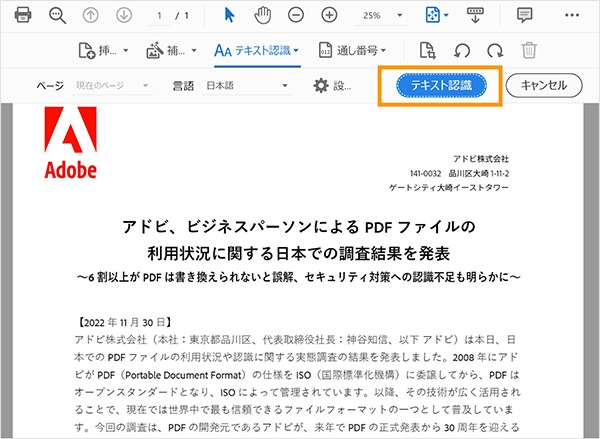The height and width of the screenshot is (439, 600).
Task: Click the date 【2022 年 11 月 30 日】
Action: point(123,322)
